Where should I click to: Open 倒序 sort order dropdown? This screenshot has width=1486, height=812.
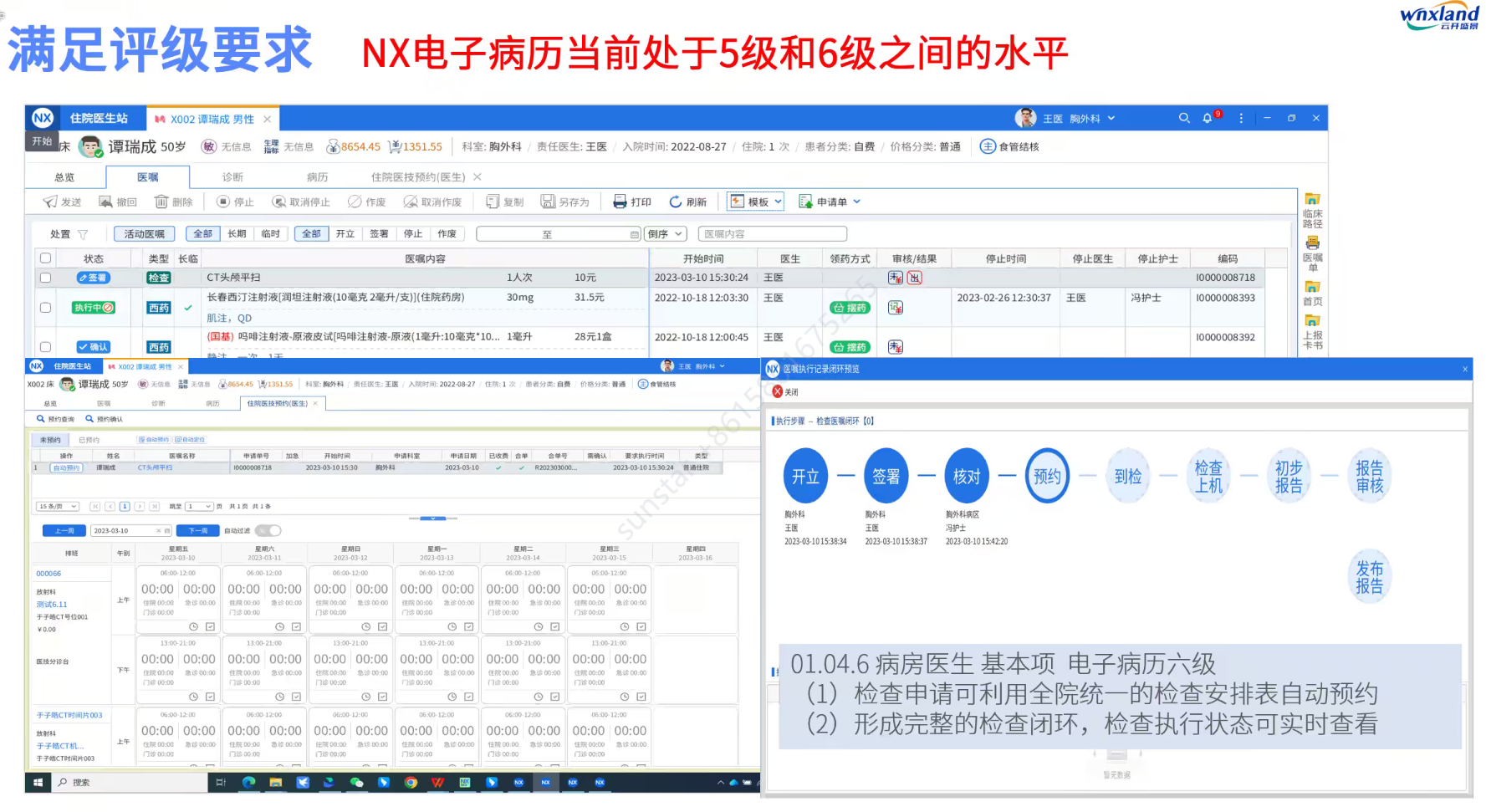tap(666, 234)
